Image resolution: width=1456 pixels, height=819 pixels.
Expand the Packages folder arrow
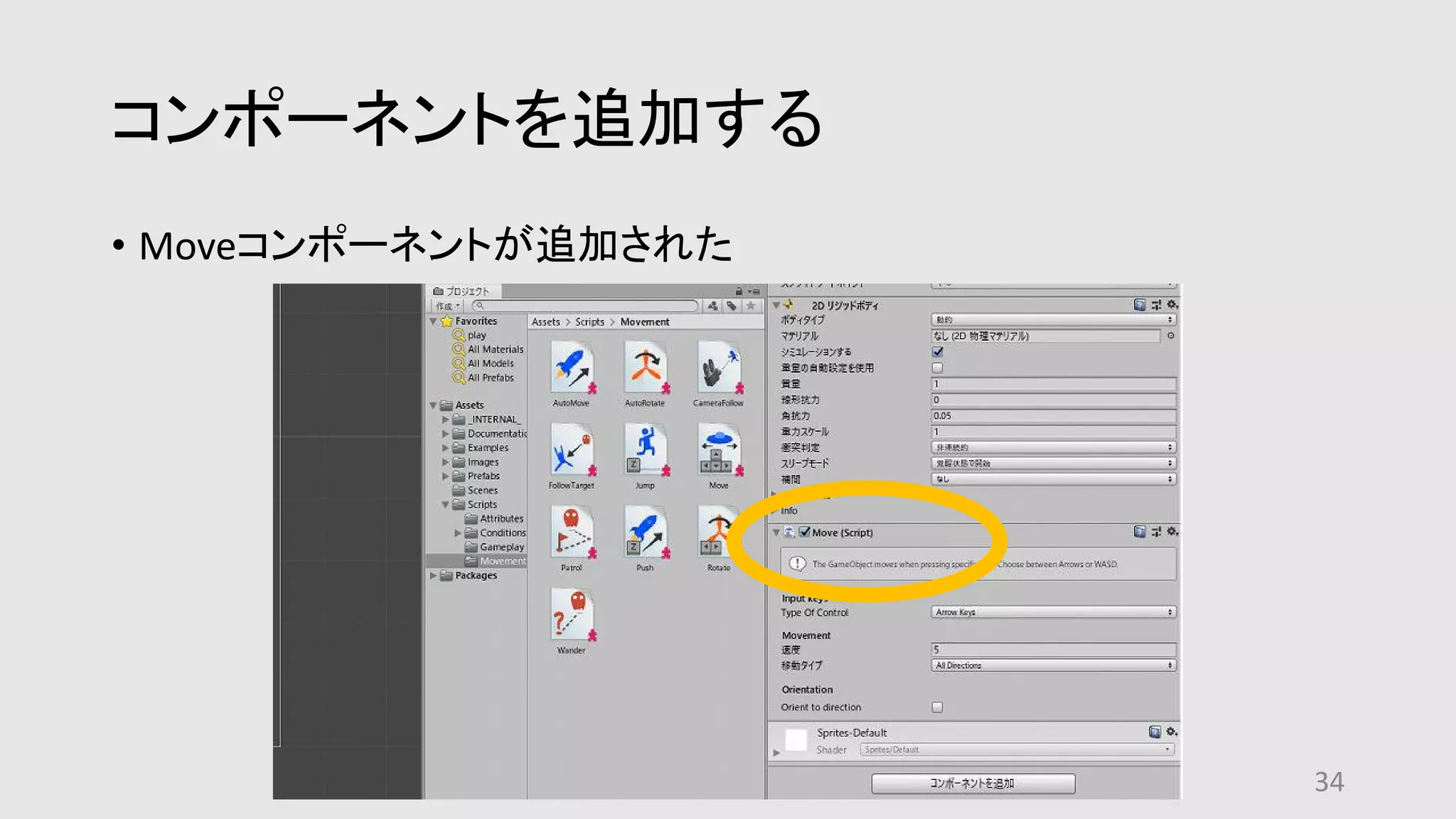click(x=433, y=576)
